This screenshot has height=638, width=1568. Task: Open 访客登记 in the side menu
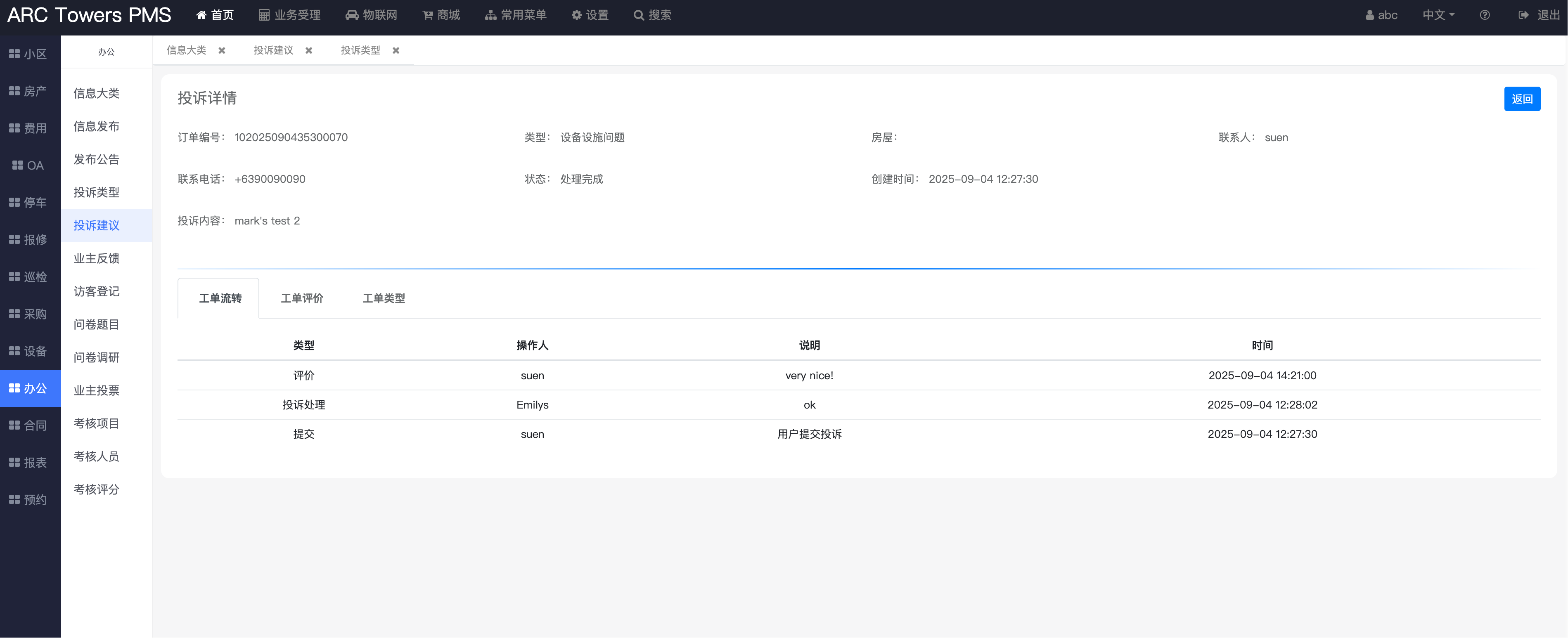96,291
